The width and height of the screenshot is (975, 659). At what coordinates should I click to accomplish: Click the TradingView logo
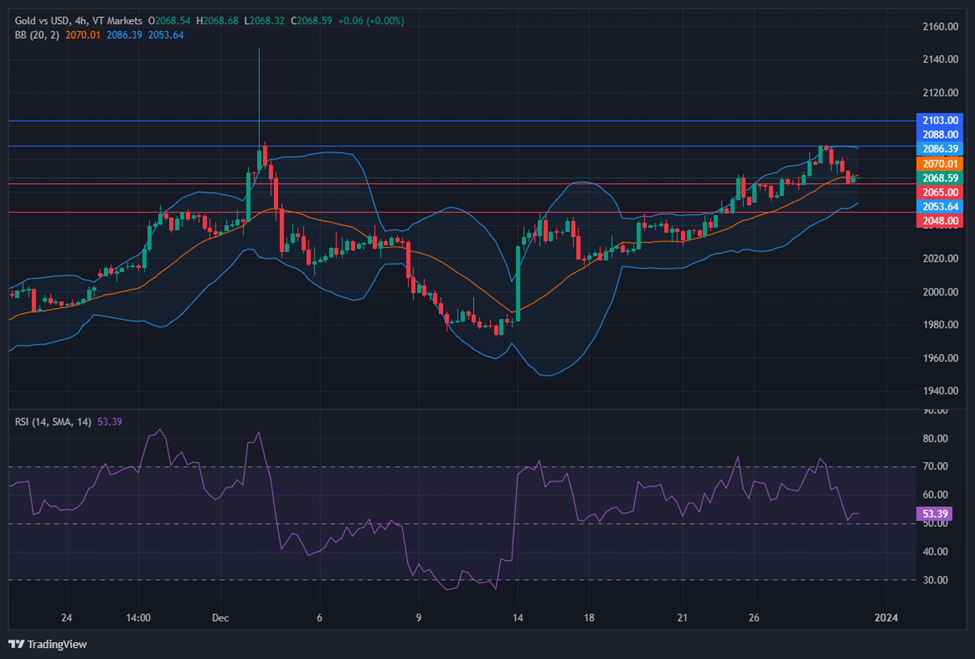tap(48, 643)
